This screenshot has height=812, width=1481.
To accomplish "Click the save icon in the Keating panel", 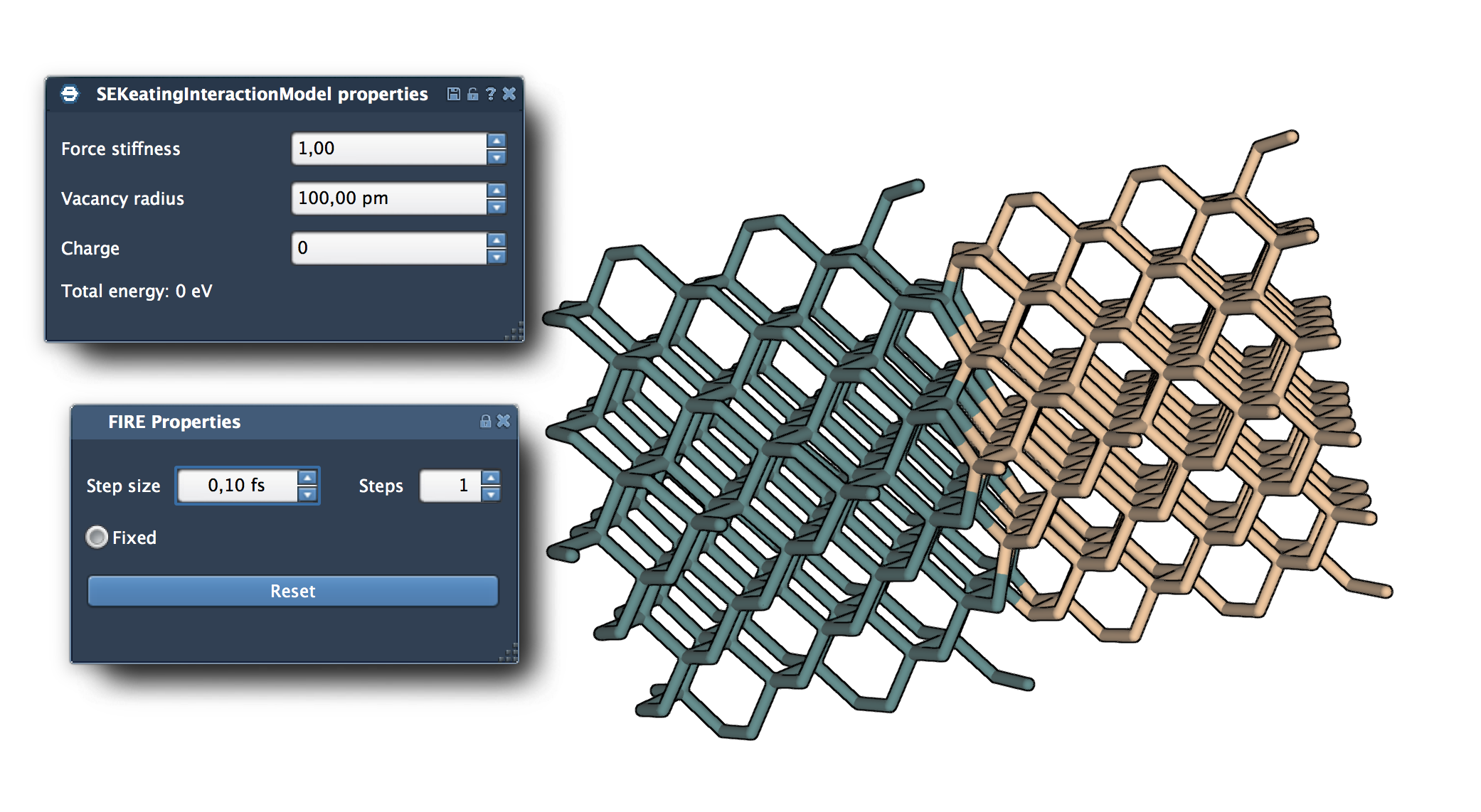I will pyautogui.click(x=453, y=94).
